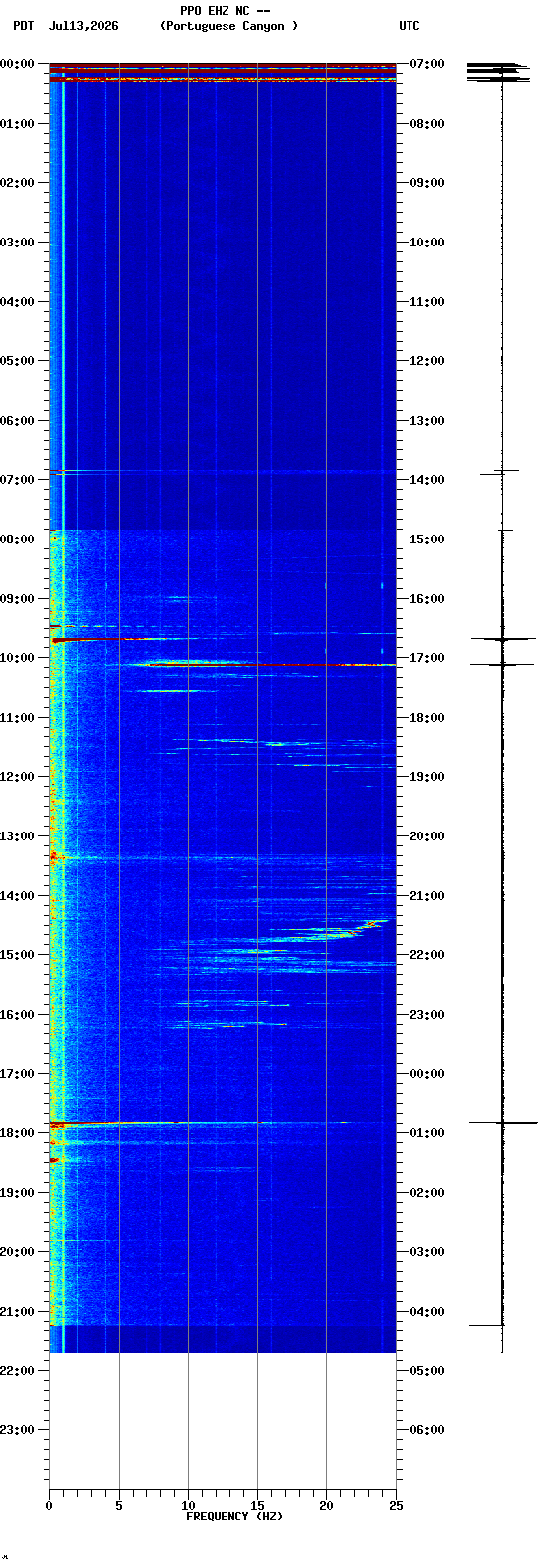This screenshot has width=546, height=1568.
Task: Click the PDT time label '16:00'
Action: click(x=18, y=1015)
